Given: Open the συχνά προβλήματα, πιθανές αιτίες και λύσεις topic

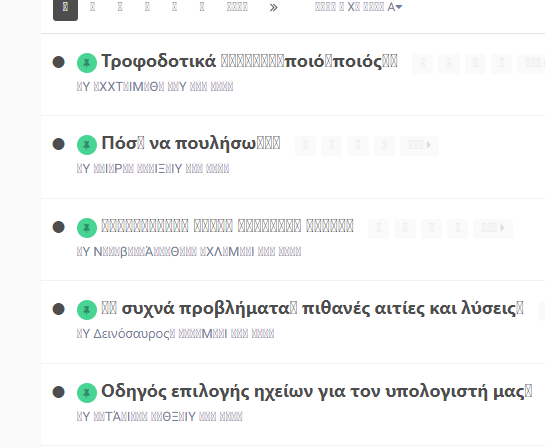Looking at the screenshot, I should tap(312, 309).
